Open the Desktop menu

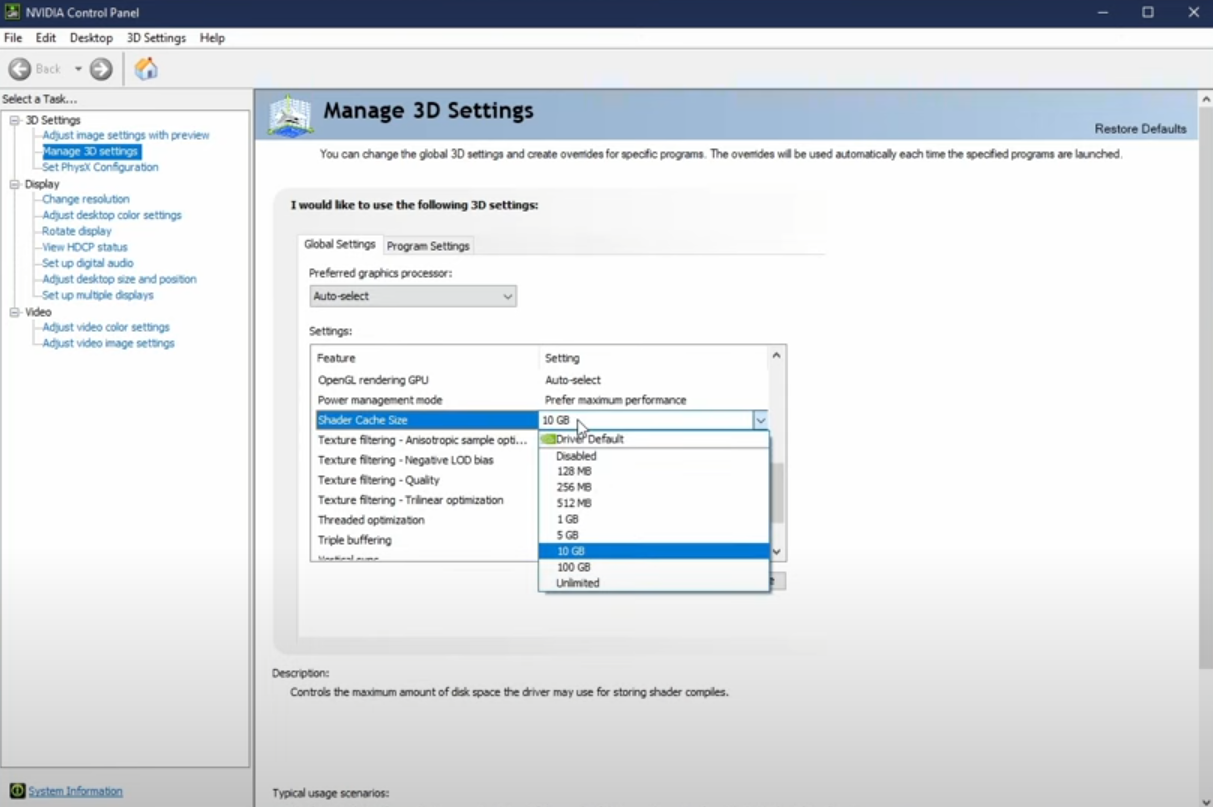[x=91, y=38]
